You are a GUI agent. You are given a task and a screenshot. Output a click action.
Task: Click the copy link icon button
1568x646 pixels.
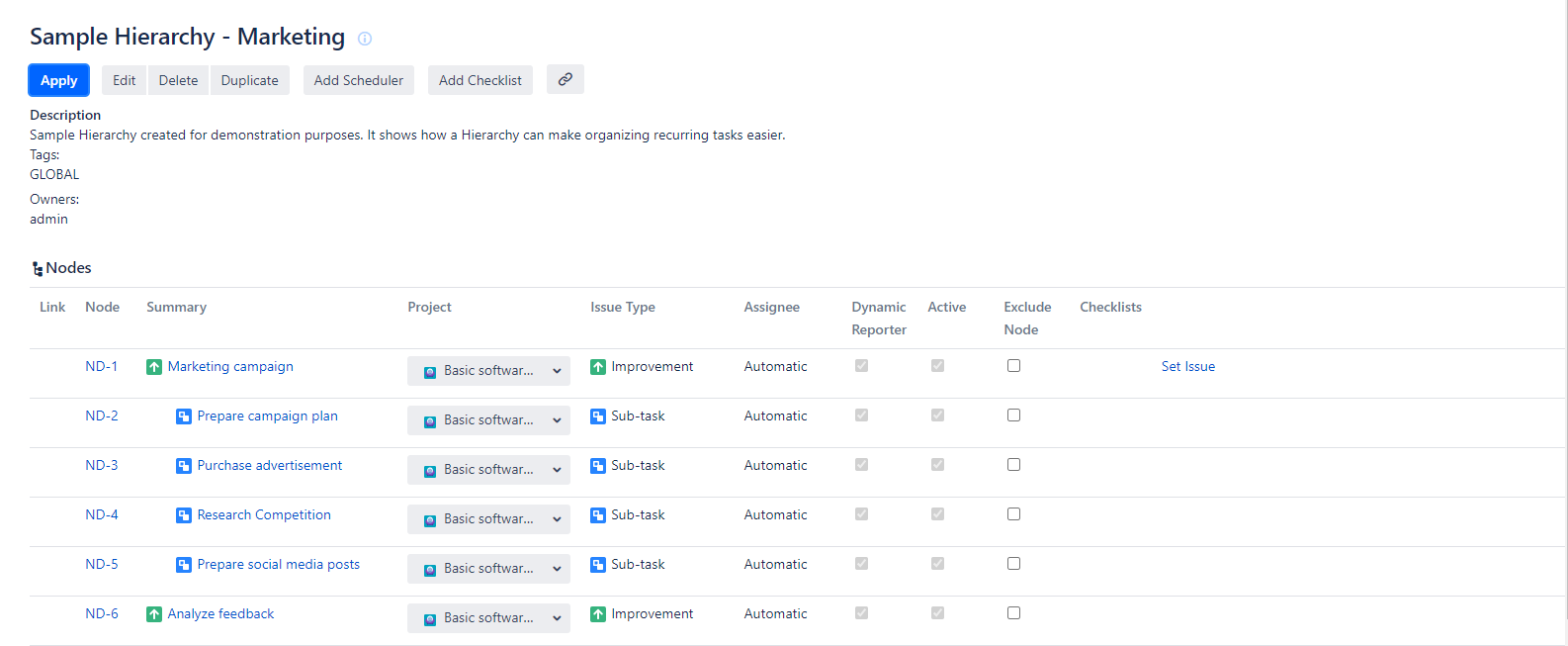tap(565, 79)
